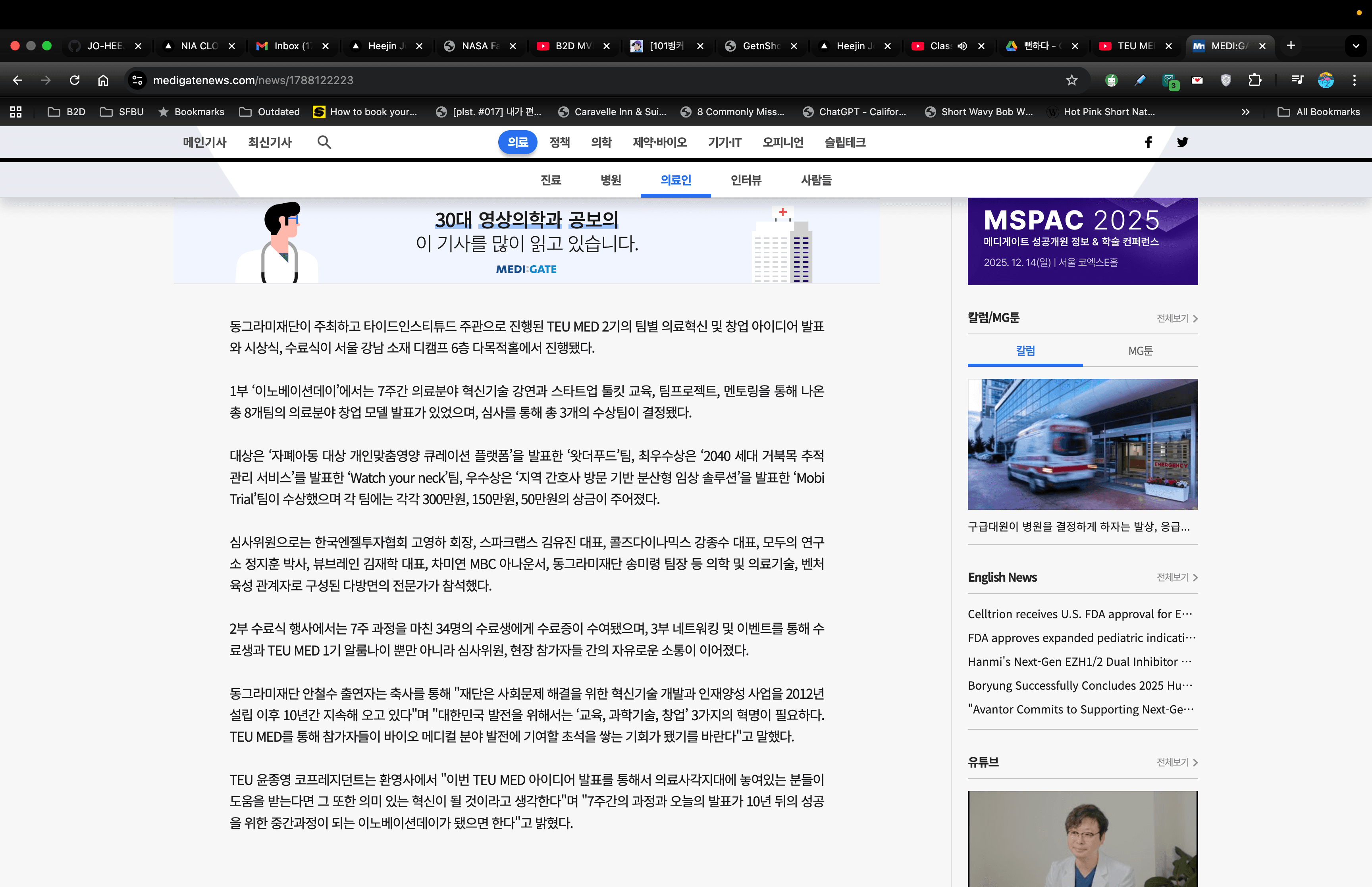This screenshot has height=887, width=1372.
Task: Open site information icon in address bar
Action: (x=137, y=80)
